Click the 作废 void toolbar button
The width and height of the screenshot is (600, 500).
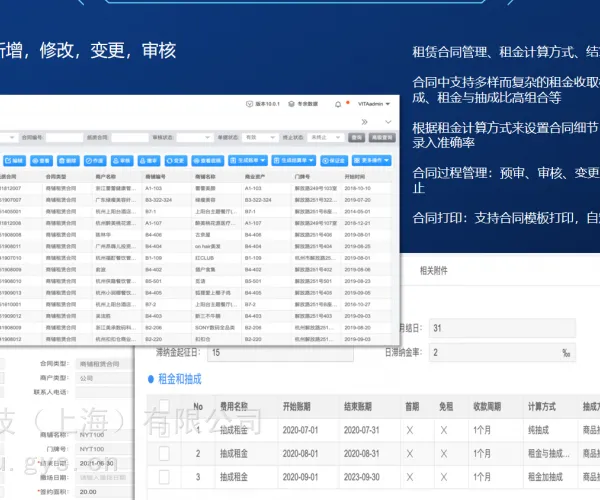pos(95,161)
